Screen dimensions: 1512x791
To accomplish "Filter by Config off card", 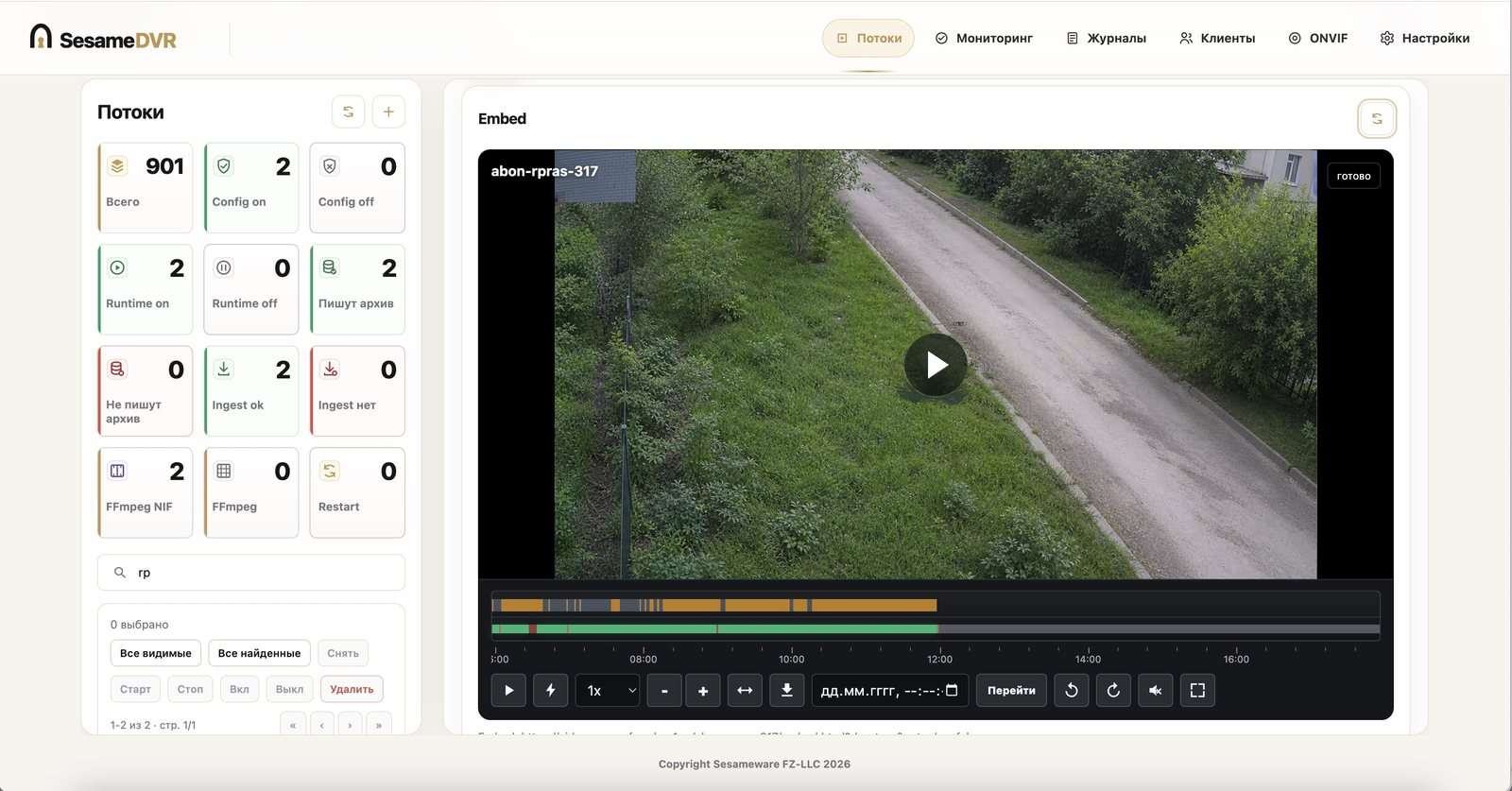I will point(357,187).
